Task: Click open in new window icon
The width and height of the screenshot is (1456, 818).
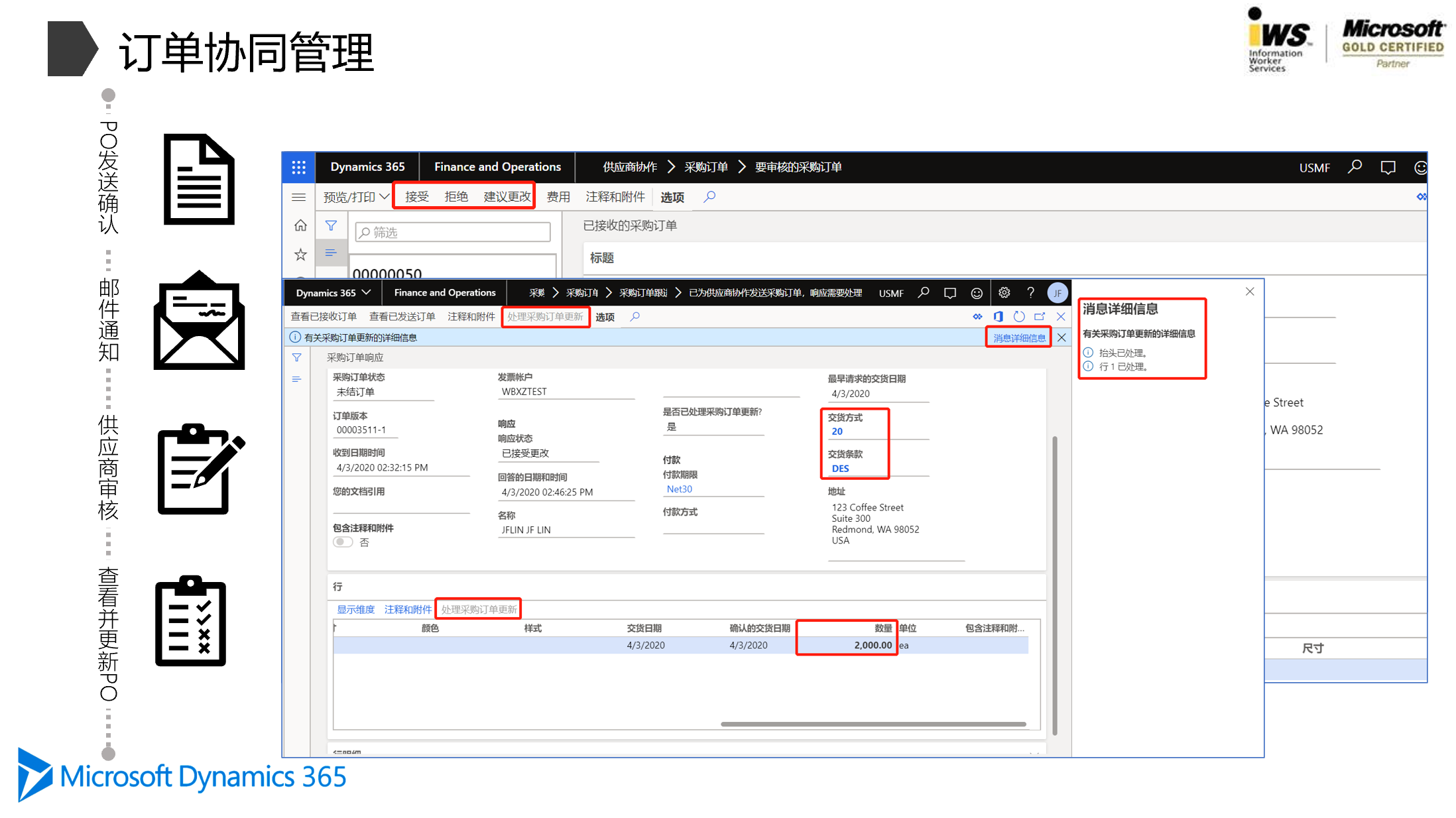Action: click(1040, 317)
